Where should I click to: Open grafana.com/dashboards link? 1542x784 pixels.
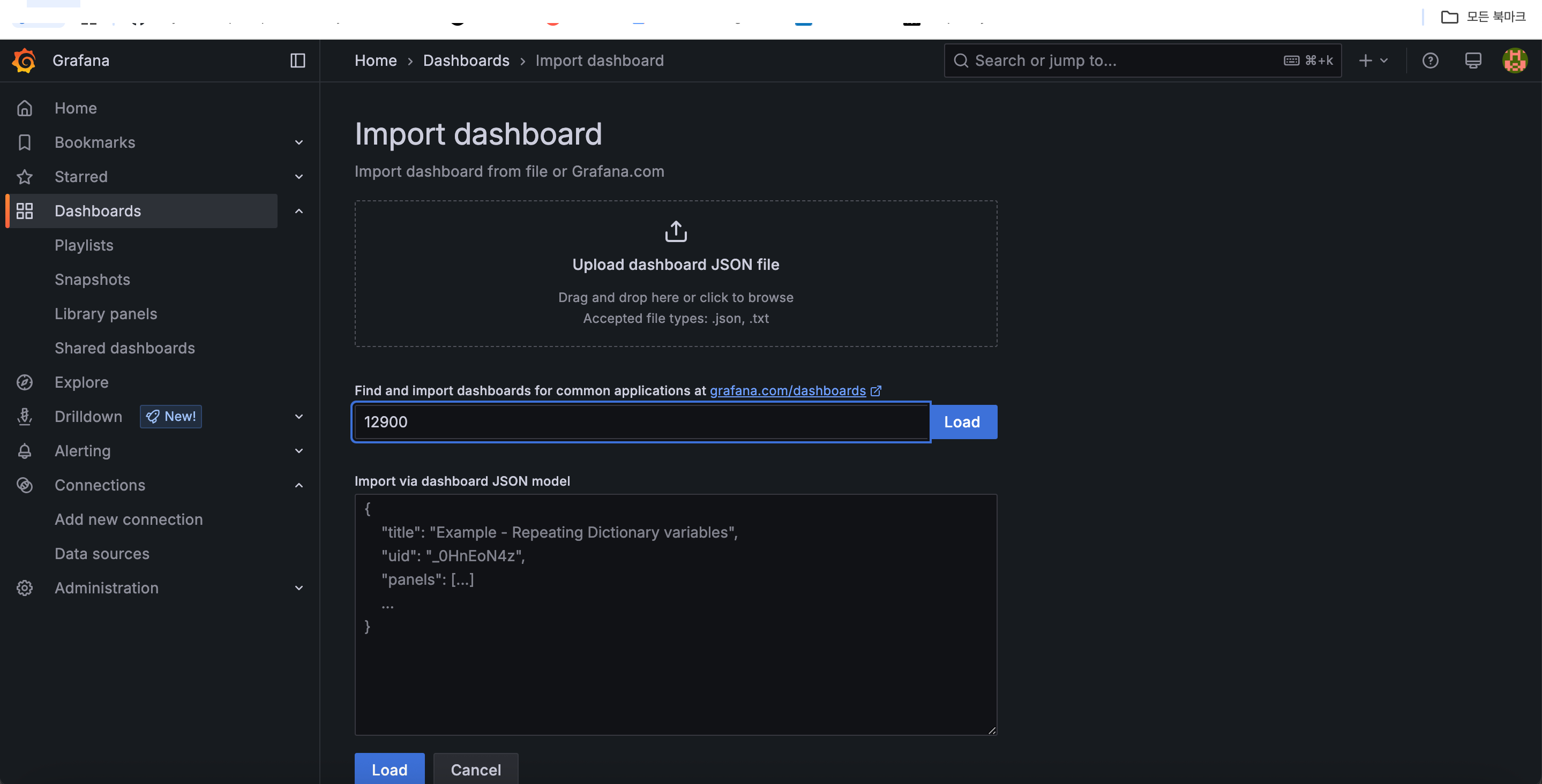pyautogui.click(x=787, y=391)
